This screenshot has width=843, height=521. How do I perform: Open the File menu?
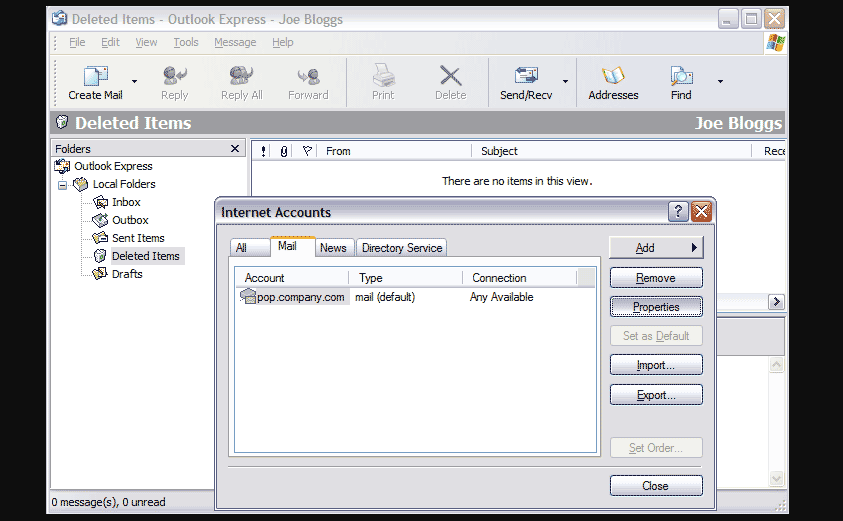click(x=77, y=42)
